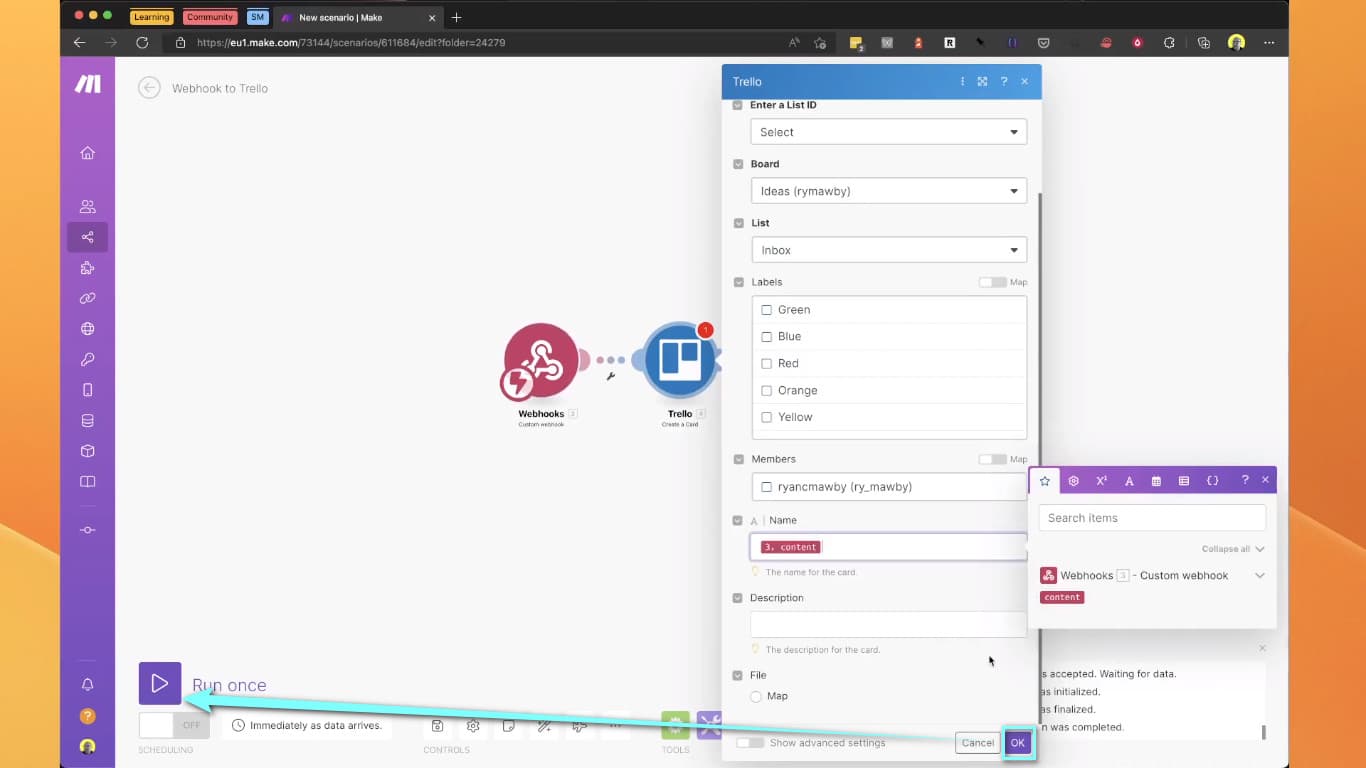Click the Search items field
Image resolution: width=1366 pixels, height=768 pixels.
click(1152, 518)
